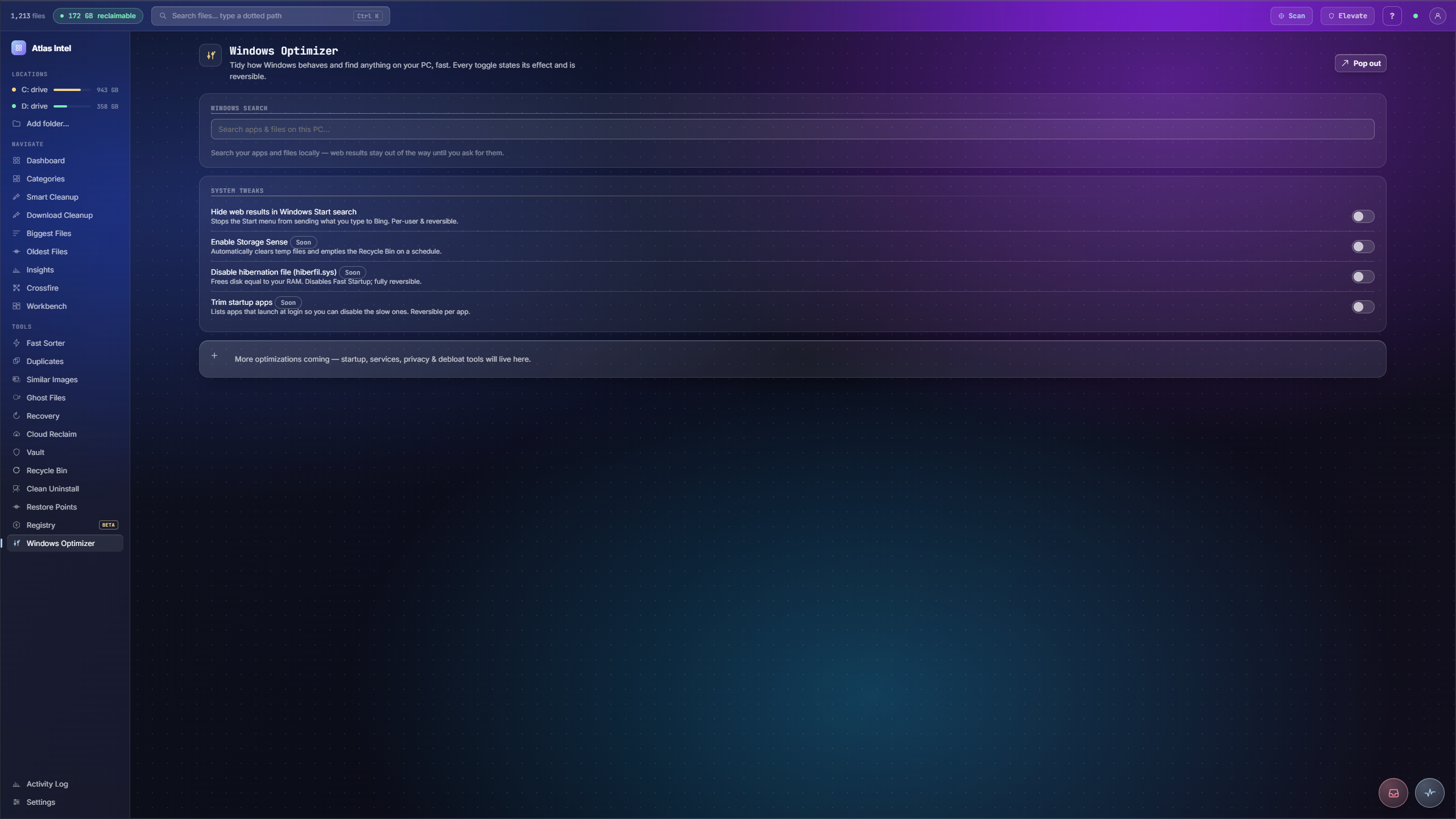This screenshot has width=1456, height=819.
Task: Click the Fast Sorter lightning icon
Action: [x=16, y=344]
